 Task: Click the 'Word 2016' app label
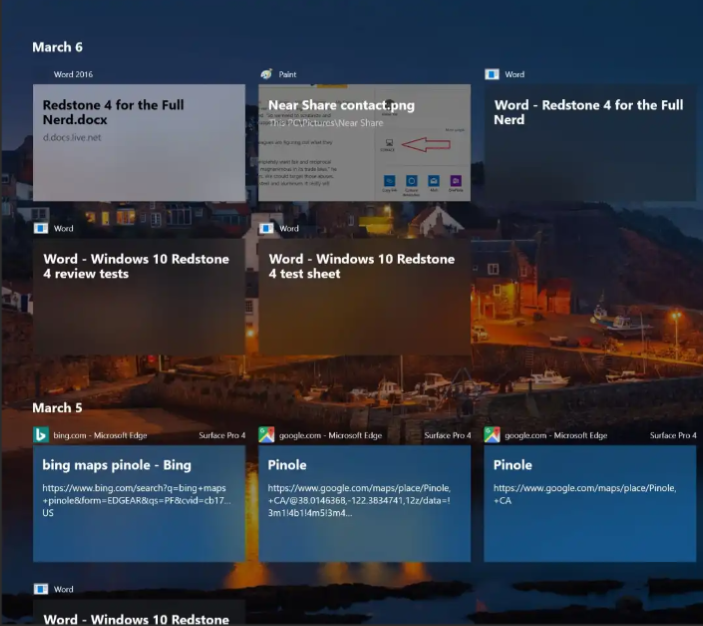[x=73, y=74]
